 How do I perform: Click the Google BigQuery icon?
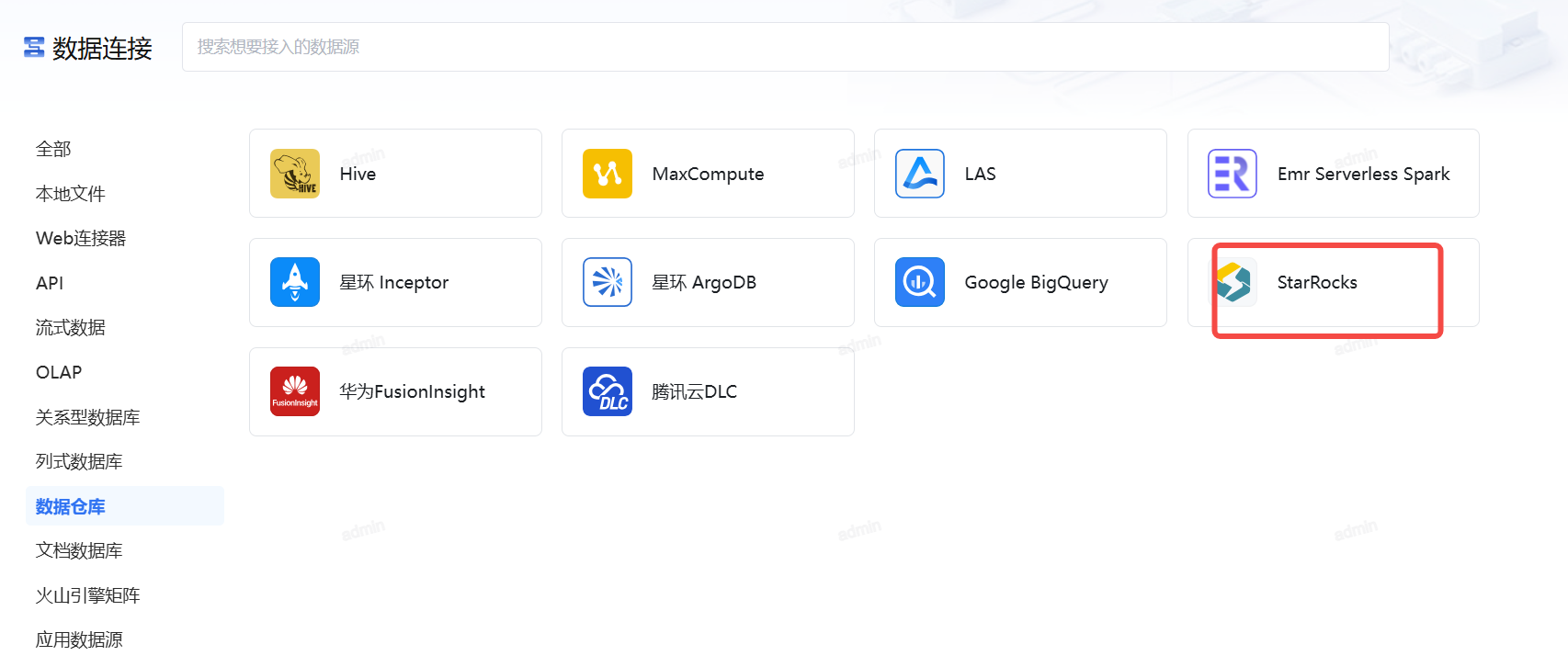pyautogui.click(x=920, y=282)
